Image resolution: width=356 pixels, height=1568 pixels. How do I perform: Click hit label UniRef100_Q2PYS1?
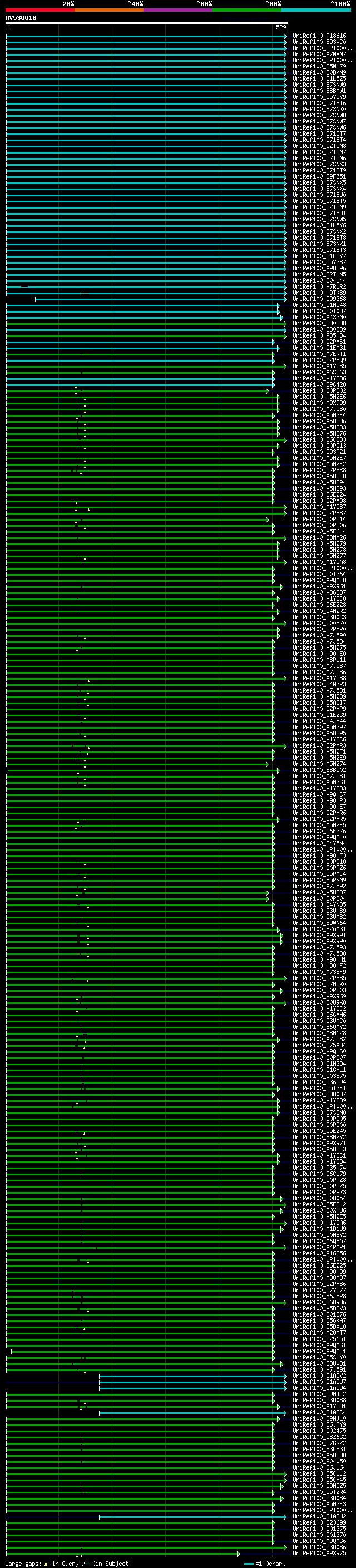coord(319,342)
